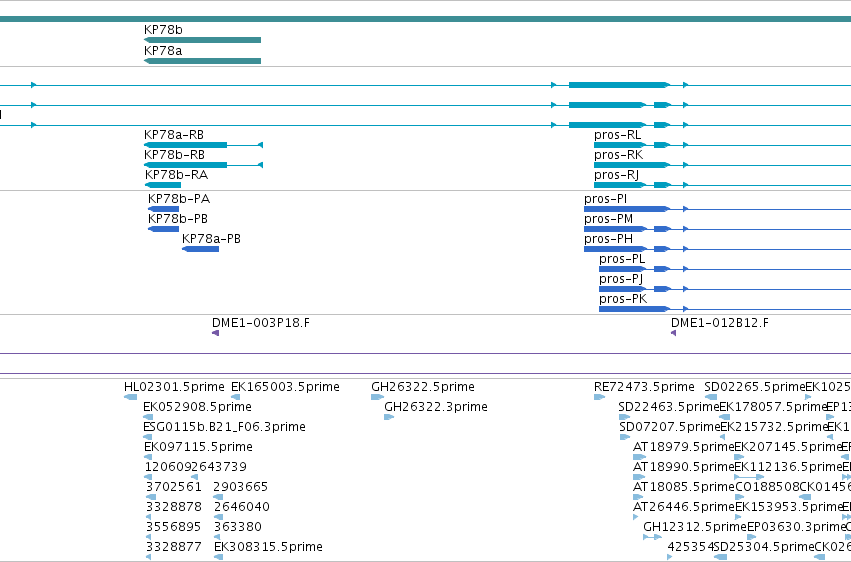Select the 363380 feature label
The height and width of the screenshot is (562, 851).
coord(238,527)
